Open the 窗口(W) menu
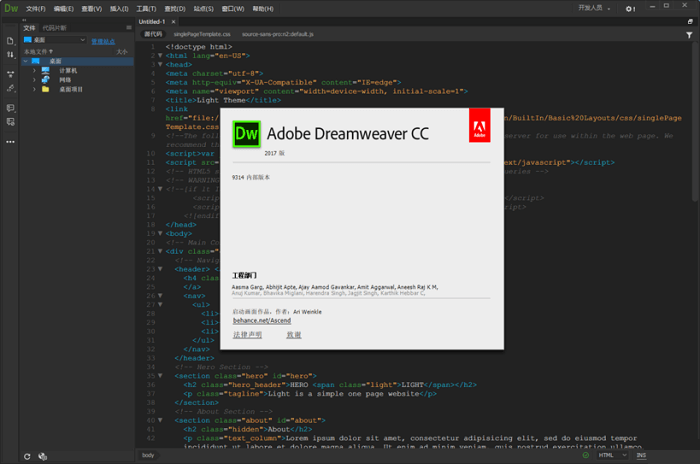The height and width of the screenshot is (464, 700). 233,9
